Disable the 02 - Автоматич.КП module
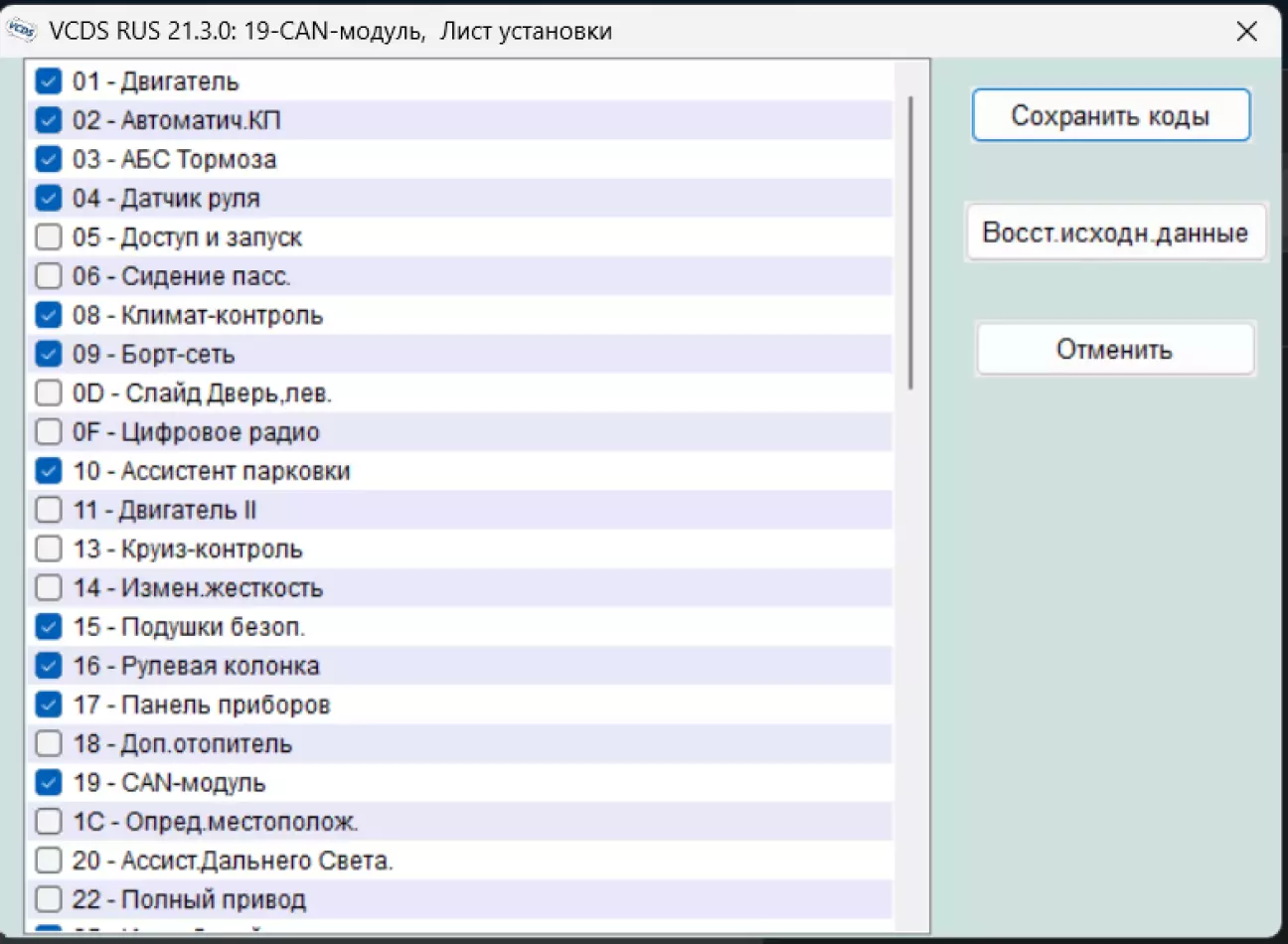 click(x=49, y=120)
